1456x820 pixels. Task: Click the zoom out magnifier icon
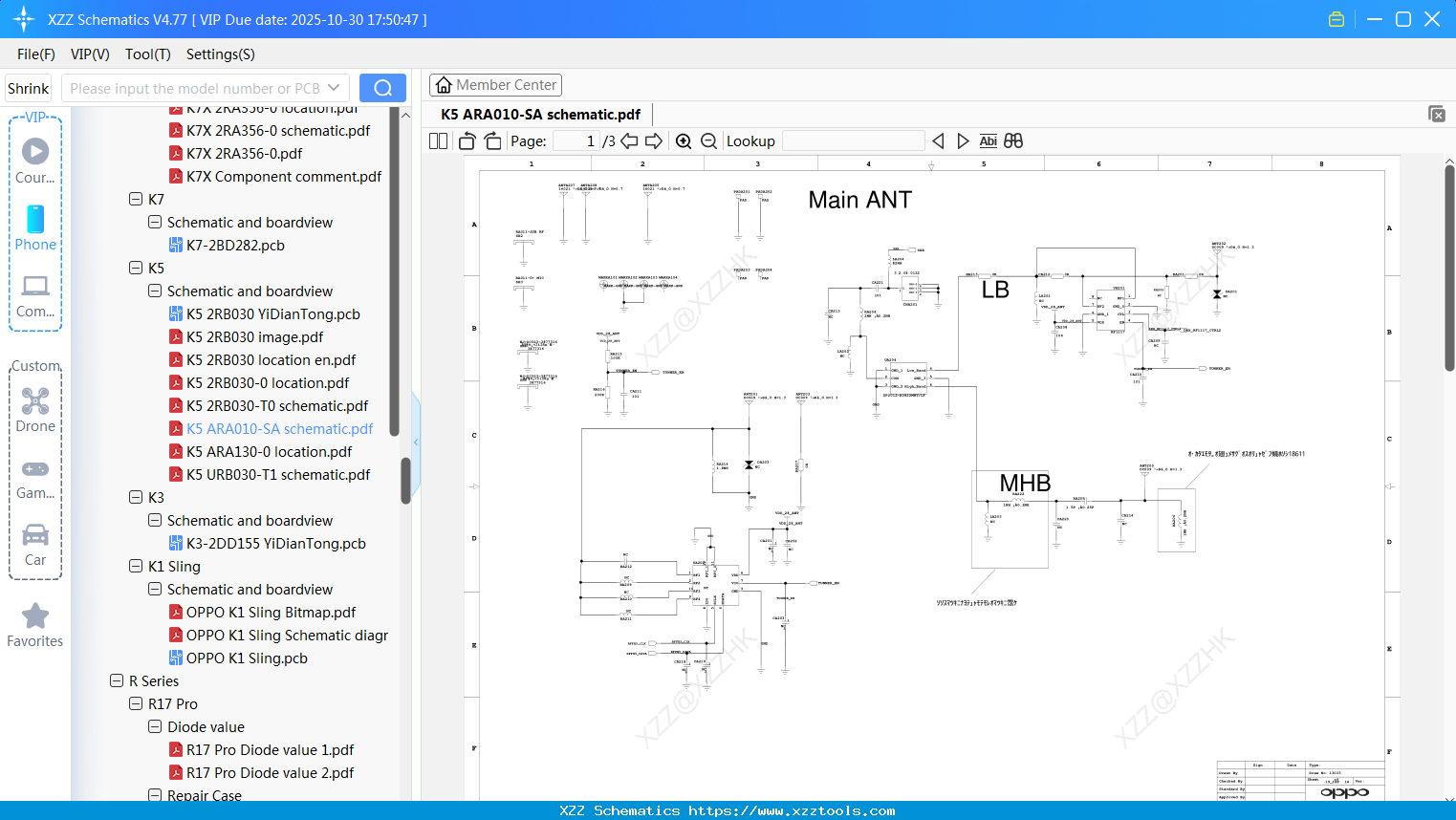[x=708, y=141]
